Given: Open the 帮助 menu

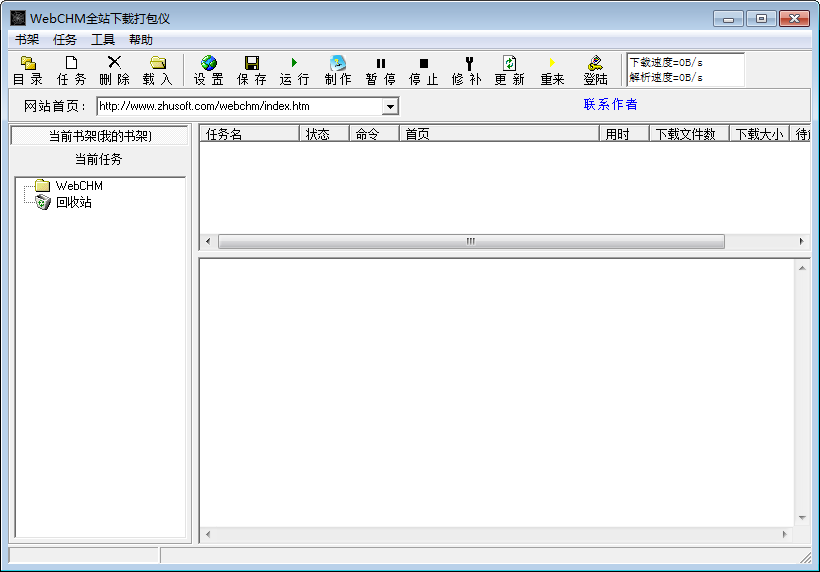Looking at the screenshot, I should click(141, 40).
